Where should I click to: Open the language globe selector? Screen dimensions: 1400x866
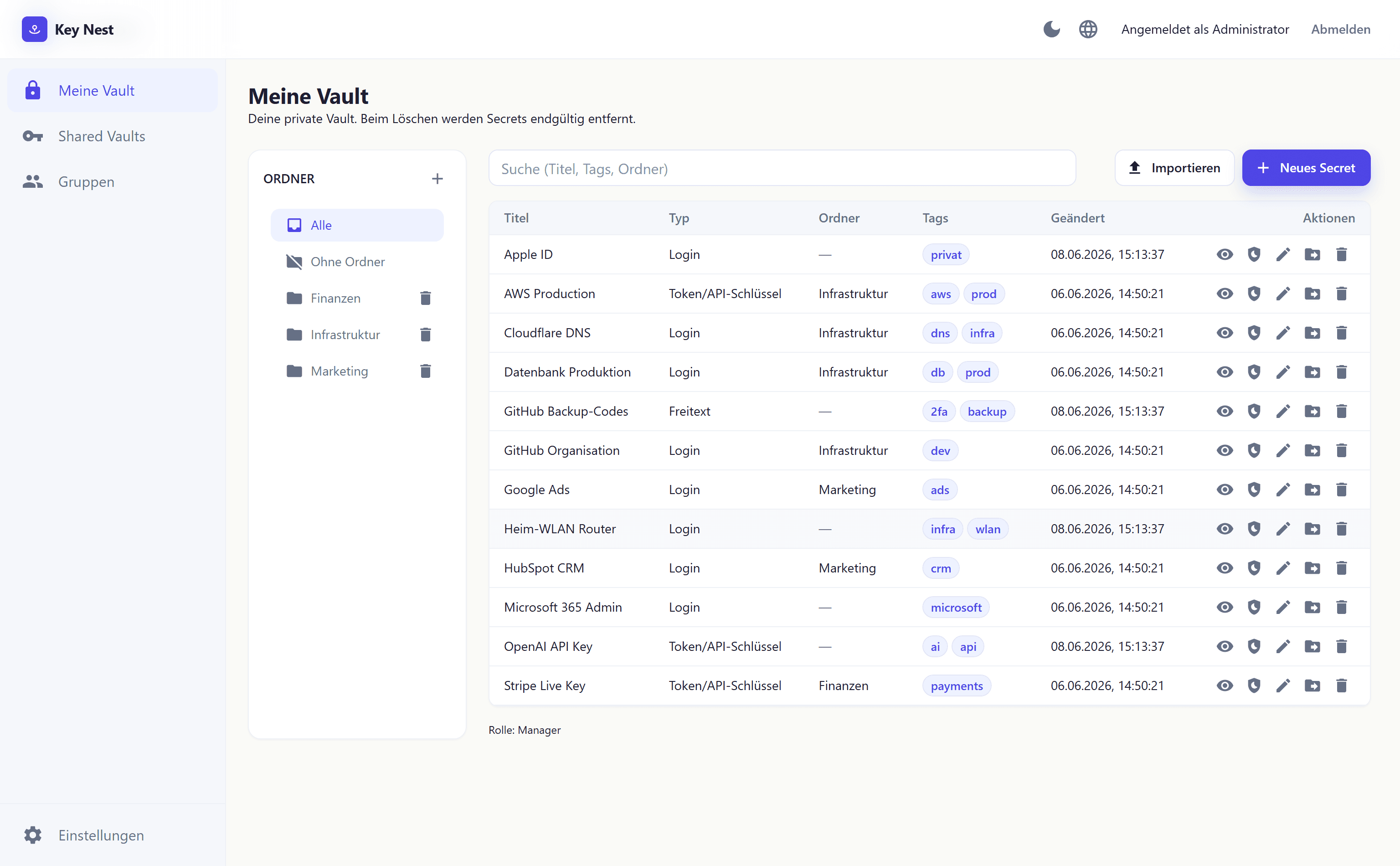tap(1088, 29)
